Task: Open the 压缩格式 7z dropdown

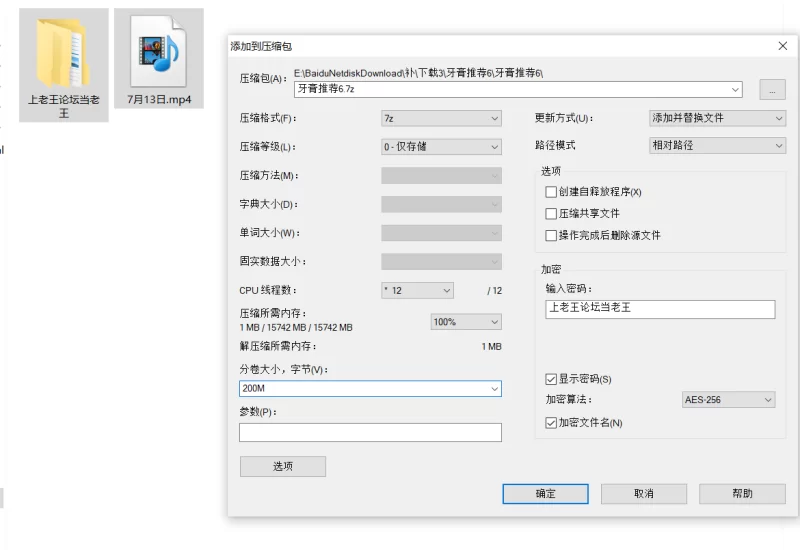Action: point(441,118)
